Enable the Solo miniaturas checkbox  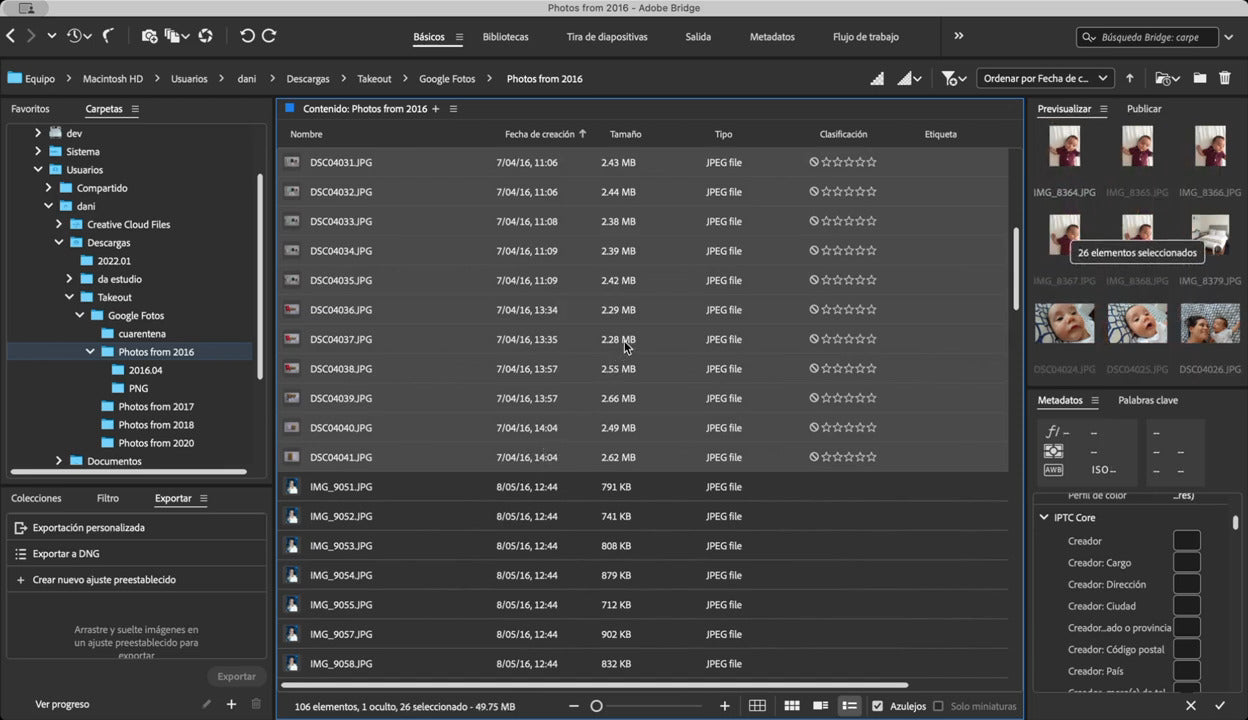coord(938,706)
